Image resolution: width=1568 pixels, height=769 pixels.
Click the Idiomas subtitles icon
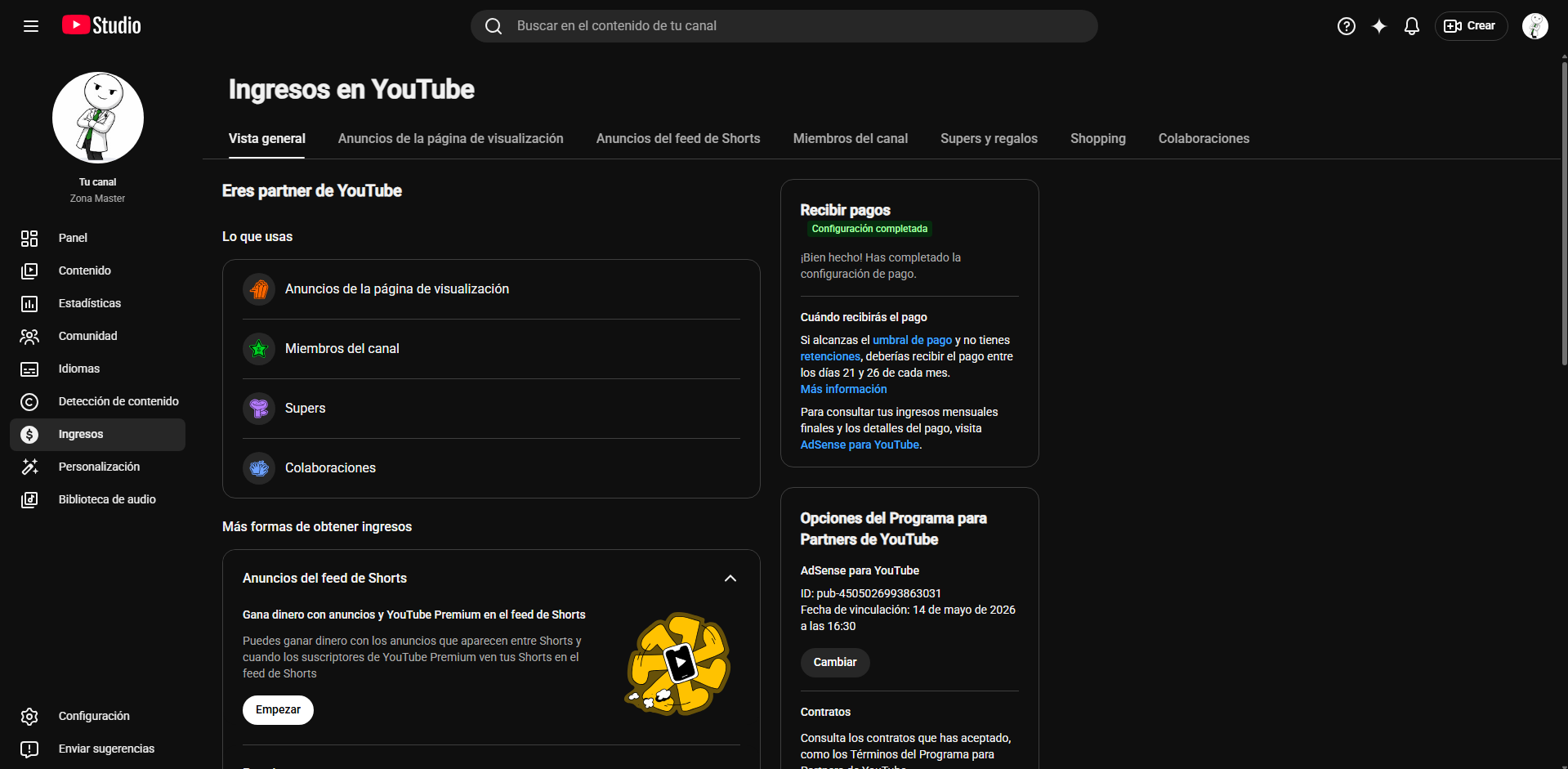[x=29, y=369]
